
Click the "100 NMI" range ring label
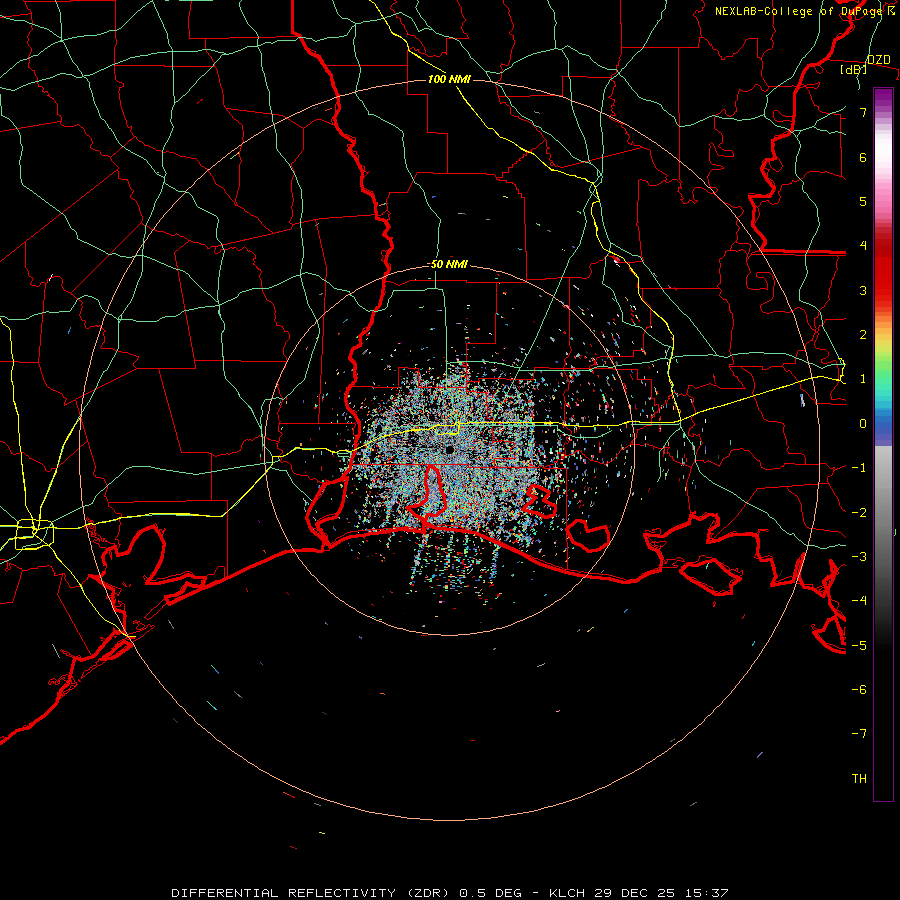tap(449, 79)
